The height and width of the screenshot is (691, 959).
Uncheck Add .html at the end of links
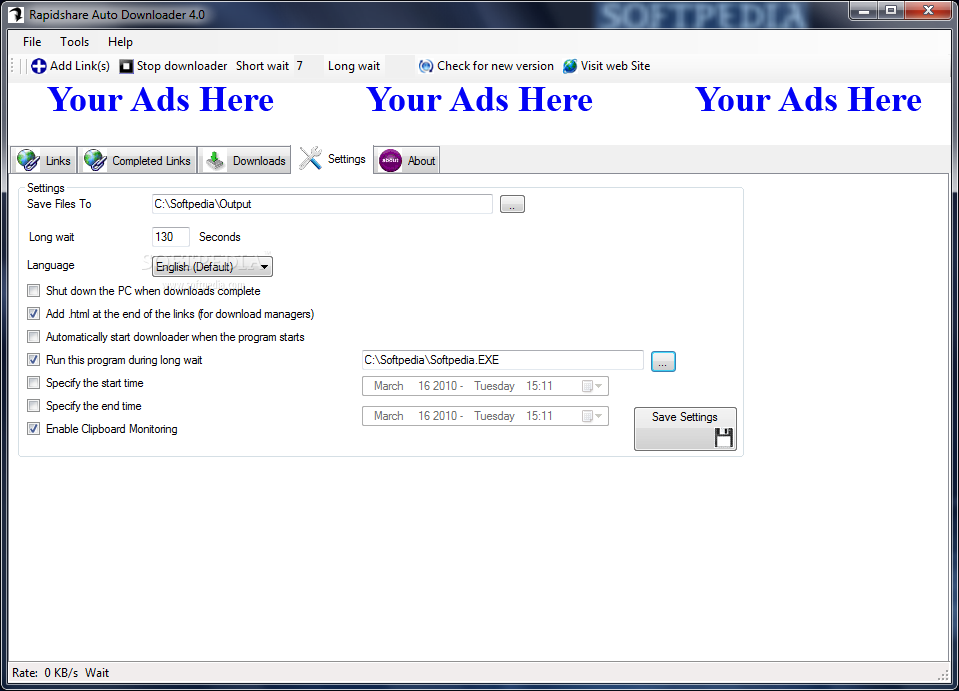click(x=34, y=314)
